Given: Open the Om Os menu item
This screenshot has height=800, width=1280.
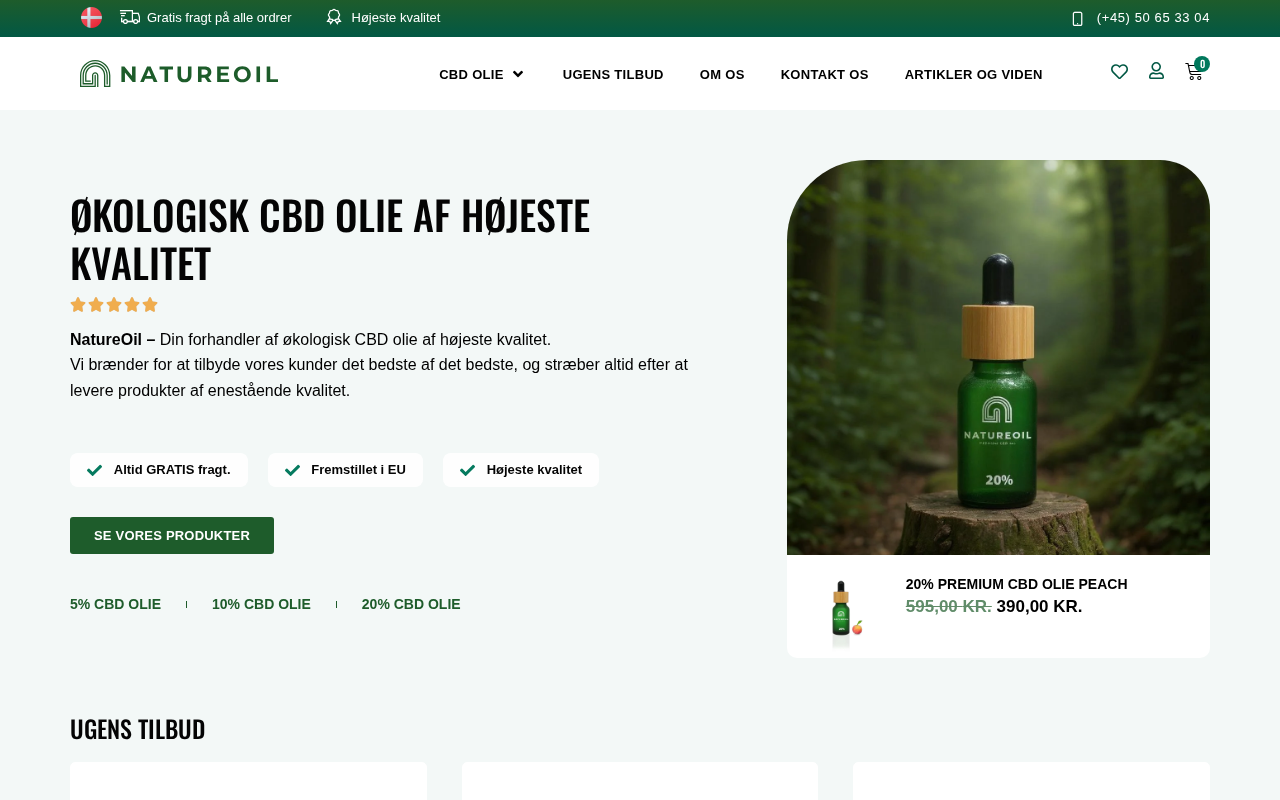Looking at the screenshot, I should [722, 74].
